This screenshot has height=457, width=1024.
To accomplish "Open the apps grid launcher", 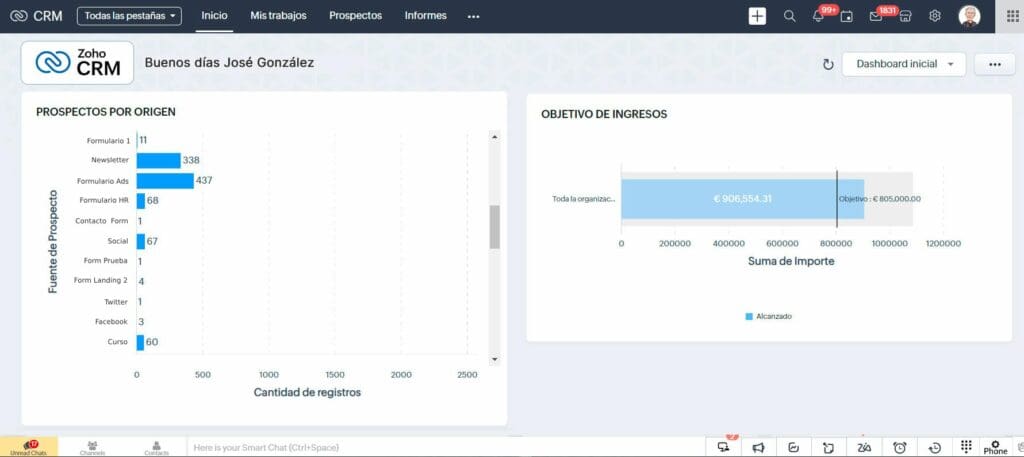I will coord(1012,16).
